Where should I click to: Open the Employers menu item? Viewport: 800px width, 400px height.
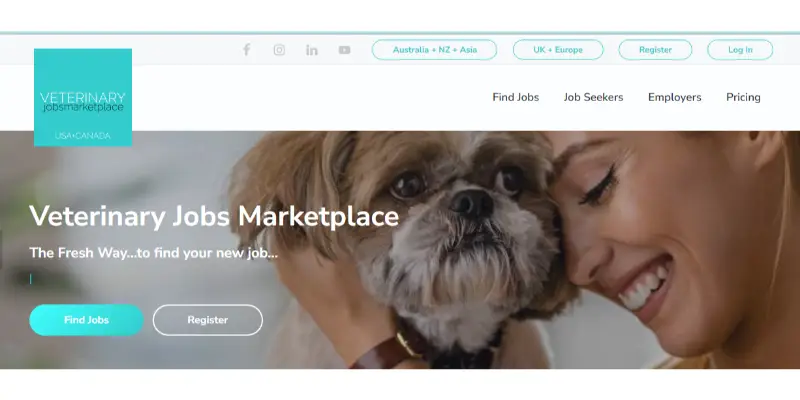[674, 97]
